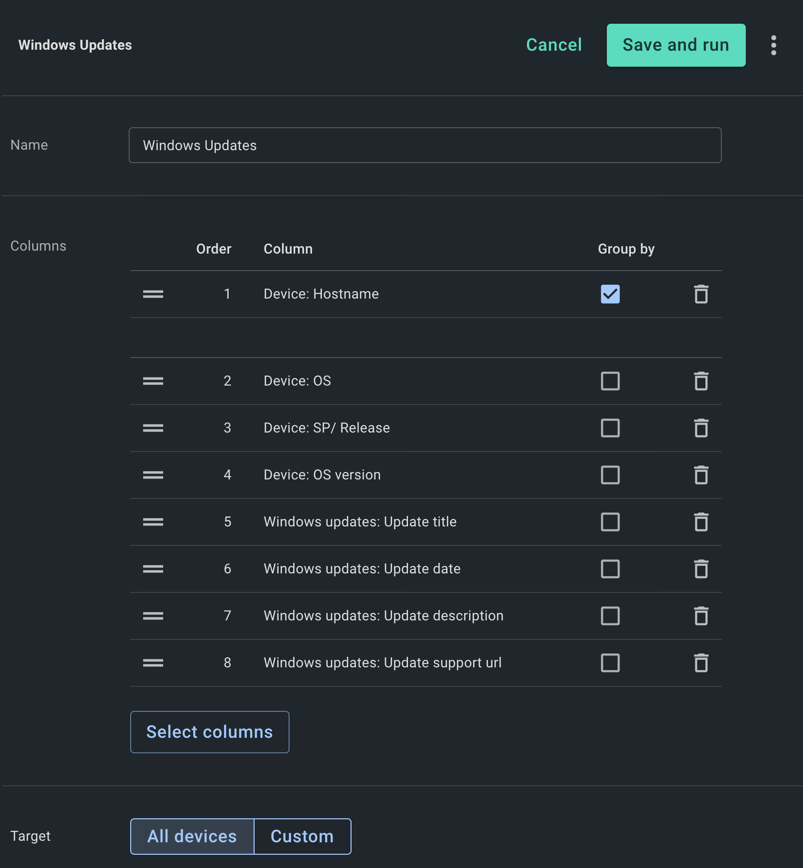803x868 pixels.
Task: Click the reorder handle for Device: OS
Action: tap(153, 381)
